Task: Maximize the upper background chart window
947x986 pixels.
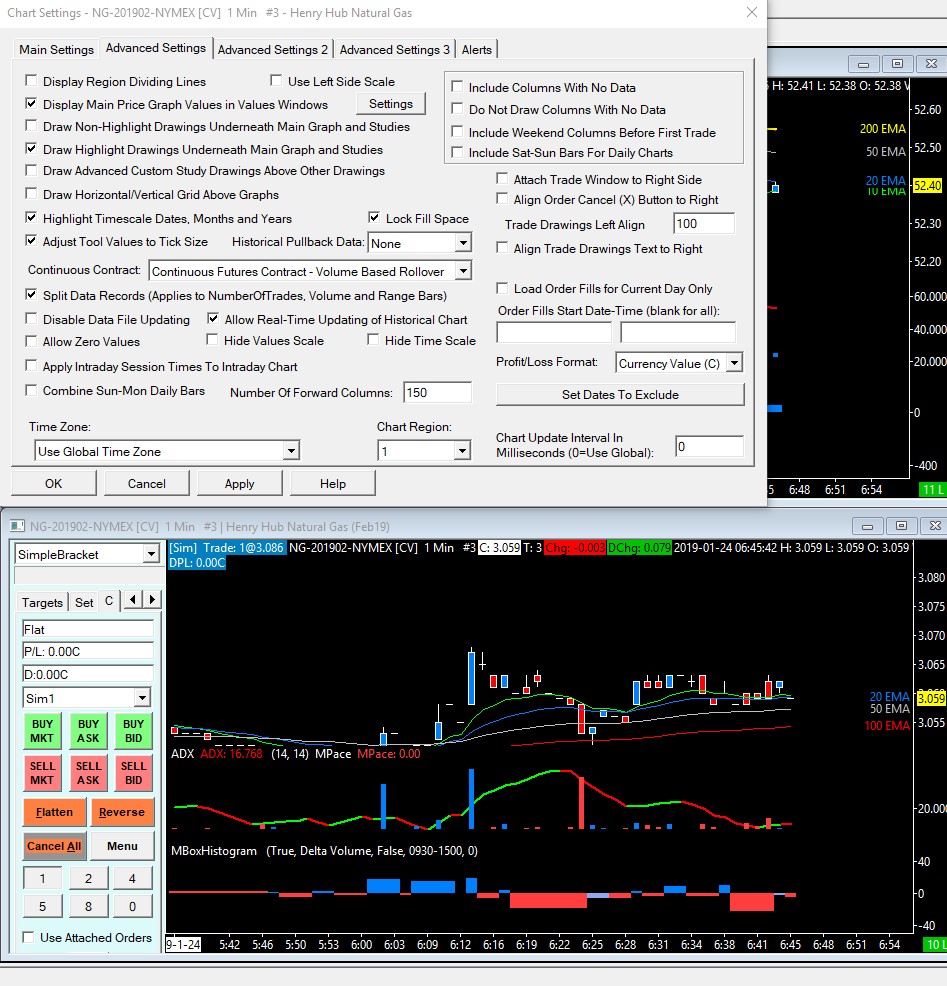Action: pyautogui.click(x=897, y=64)
